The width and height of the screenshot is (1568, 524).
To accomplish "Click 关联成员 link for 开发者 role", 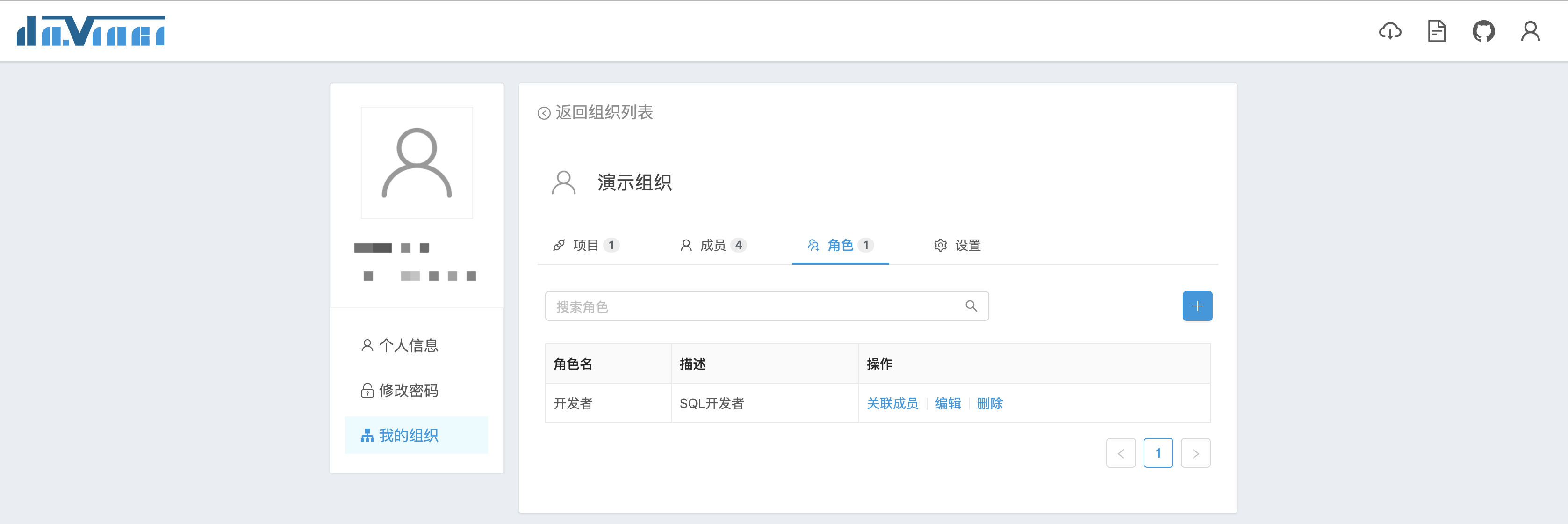I will [x=892, y=403].
